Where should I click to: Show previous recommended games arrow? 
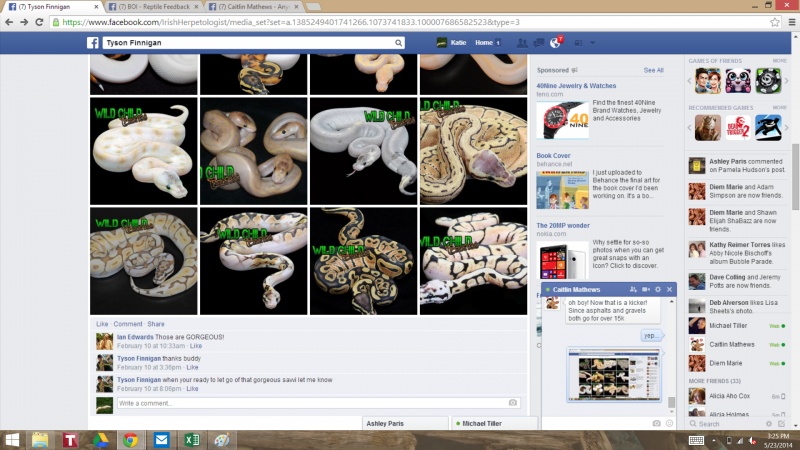click(x=689, y=128)
